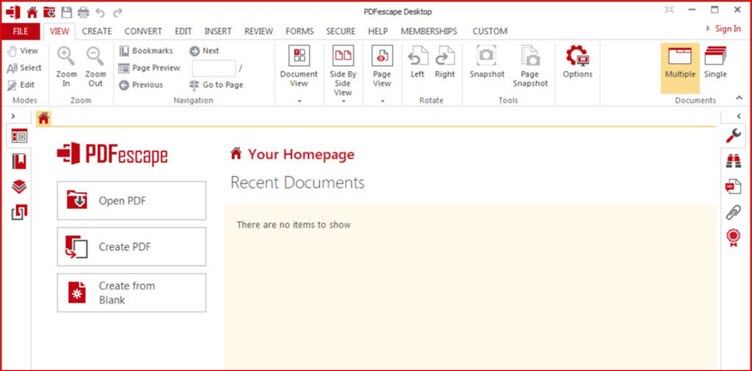Viewport: 752px width, 371px height.
Task: Click the Save icon in title bar
Action: pos(67,12)
